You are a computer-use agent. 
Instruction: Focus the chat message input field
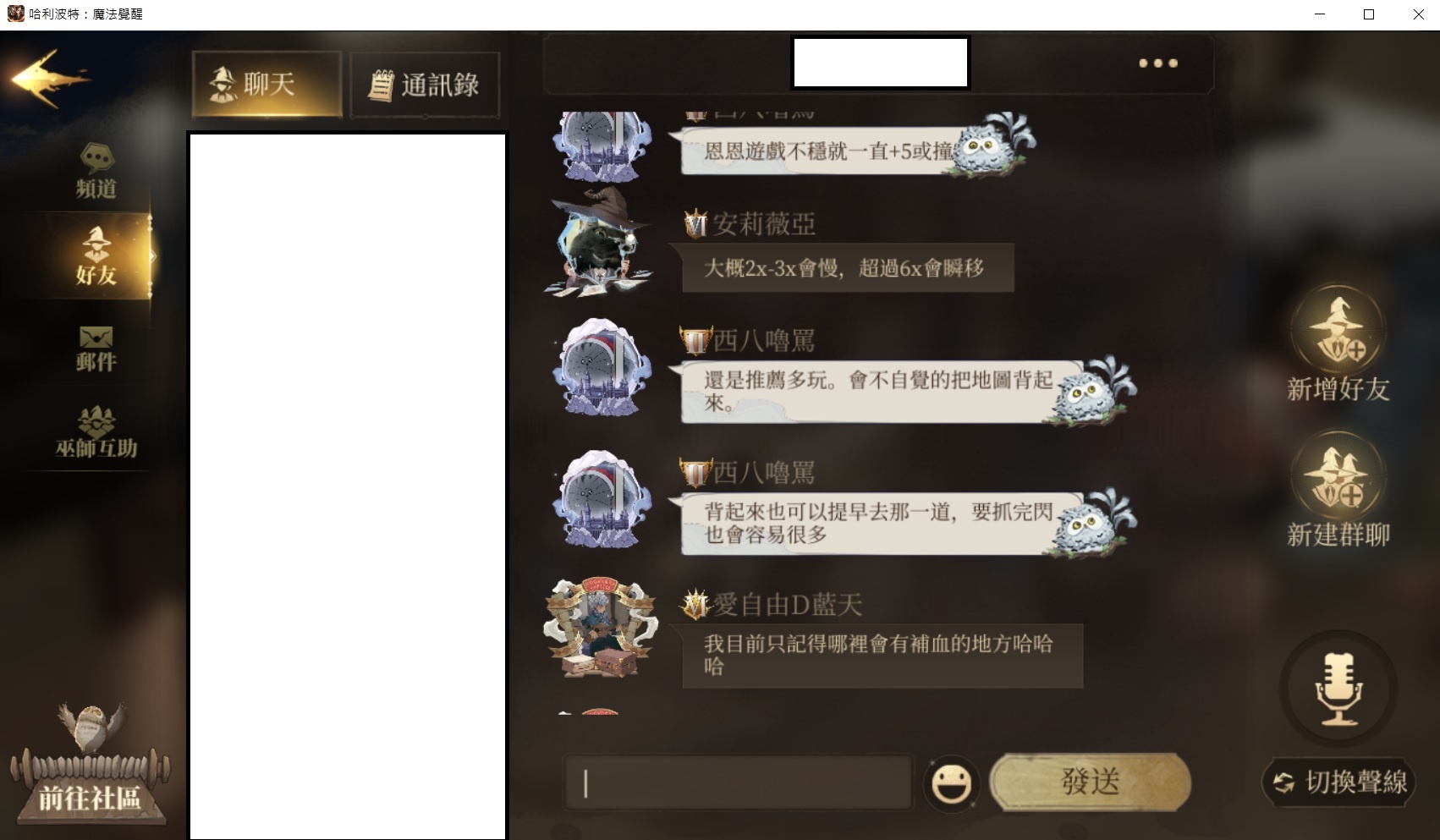point(738,782)
